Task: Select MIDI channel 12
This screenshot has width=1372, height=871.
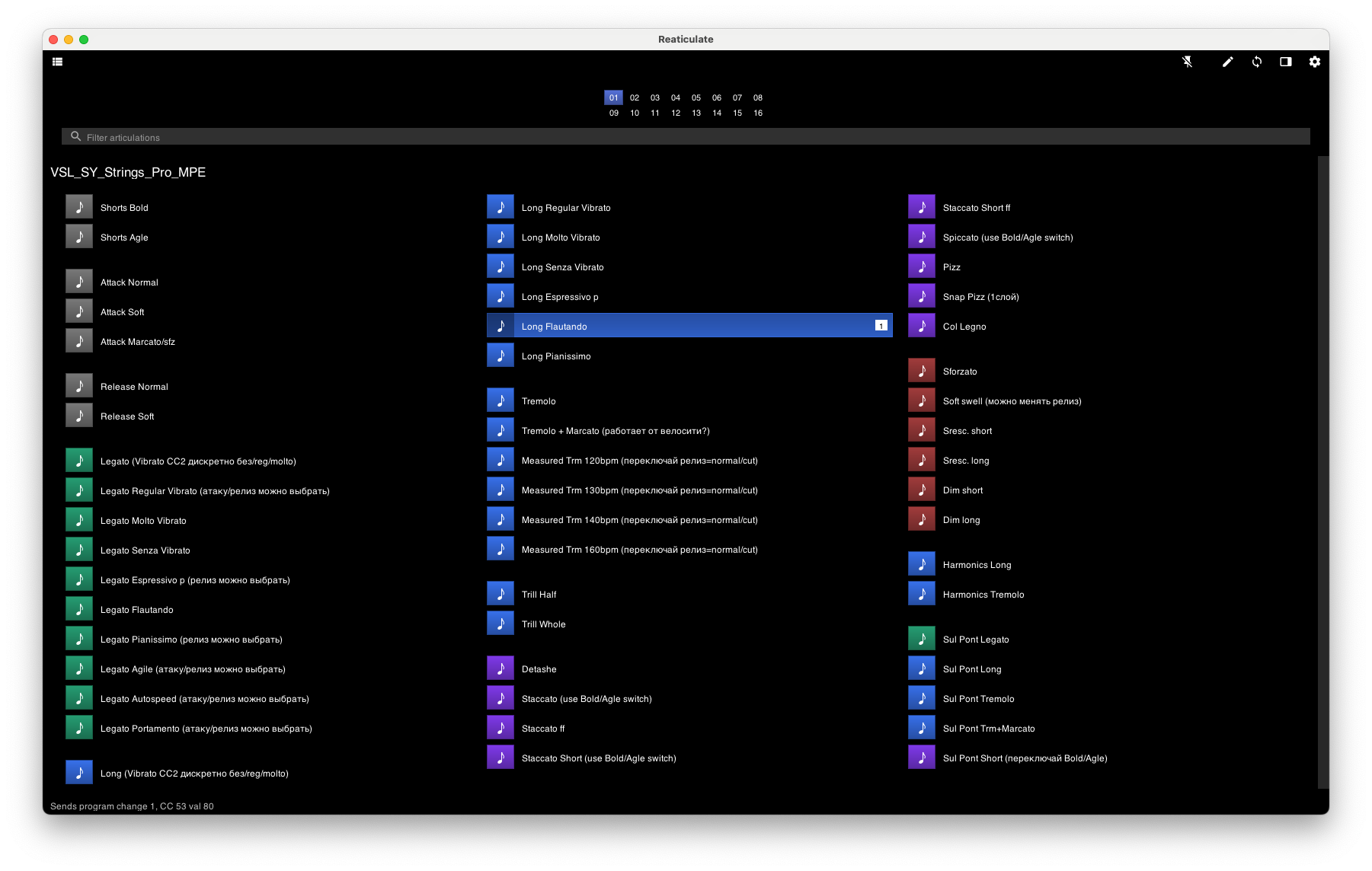Action: [x=676, y=113]
